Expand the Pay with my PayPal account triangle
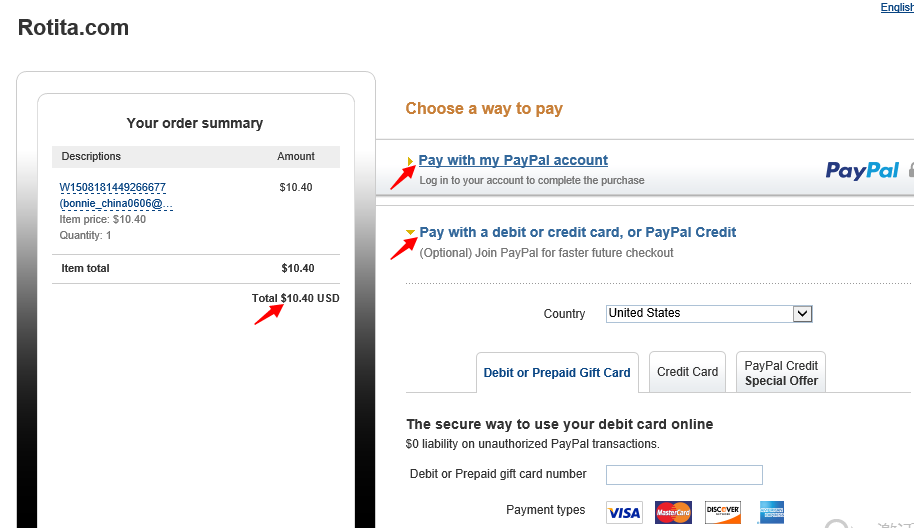The height and width of the screenshot is (528, 914). (410, 161)
